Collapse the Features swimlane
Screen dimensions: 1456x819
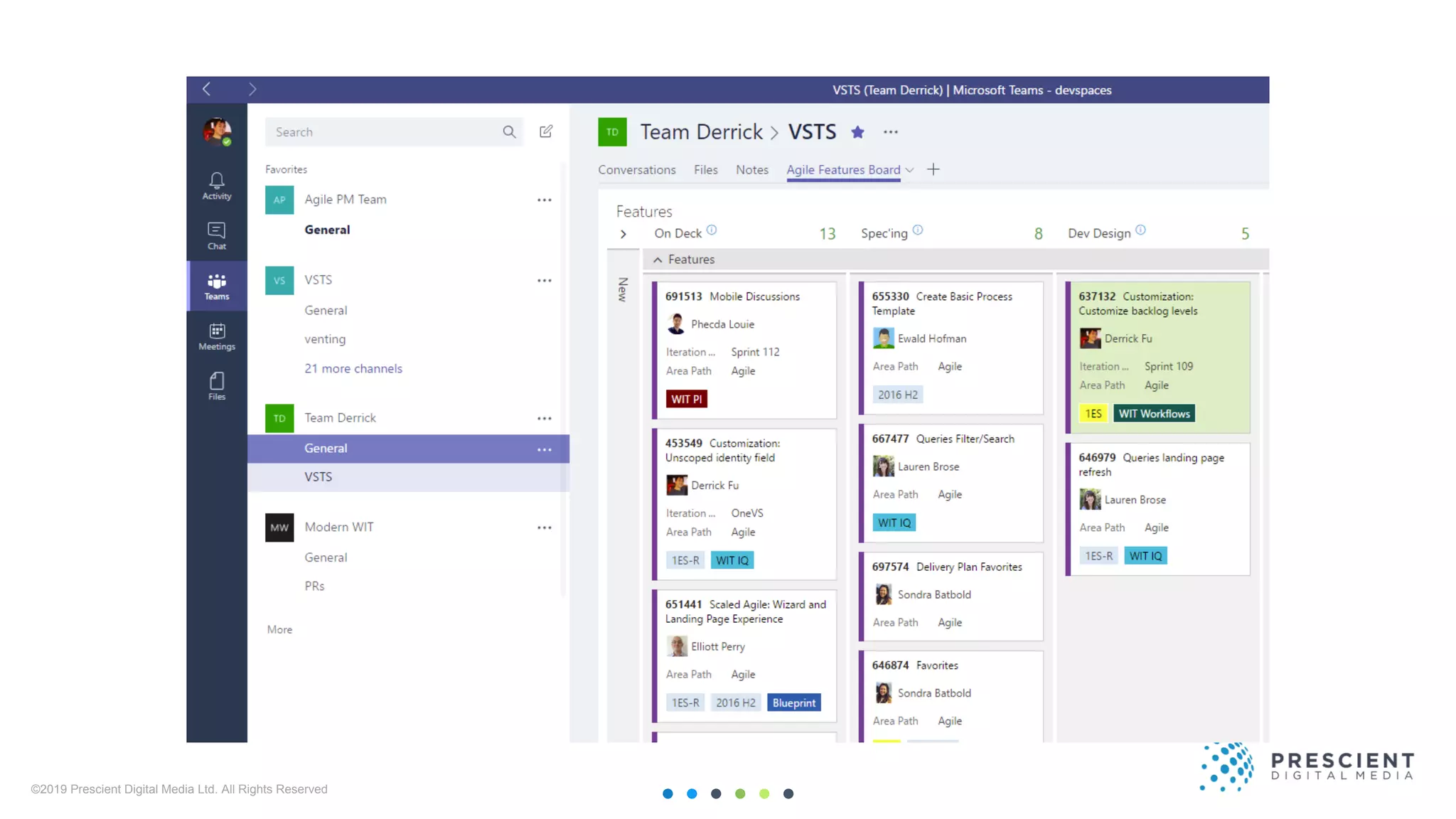pos(658,259)
